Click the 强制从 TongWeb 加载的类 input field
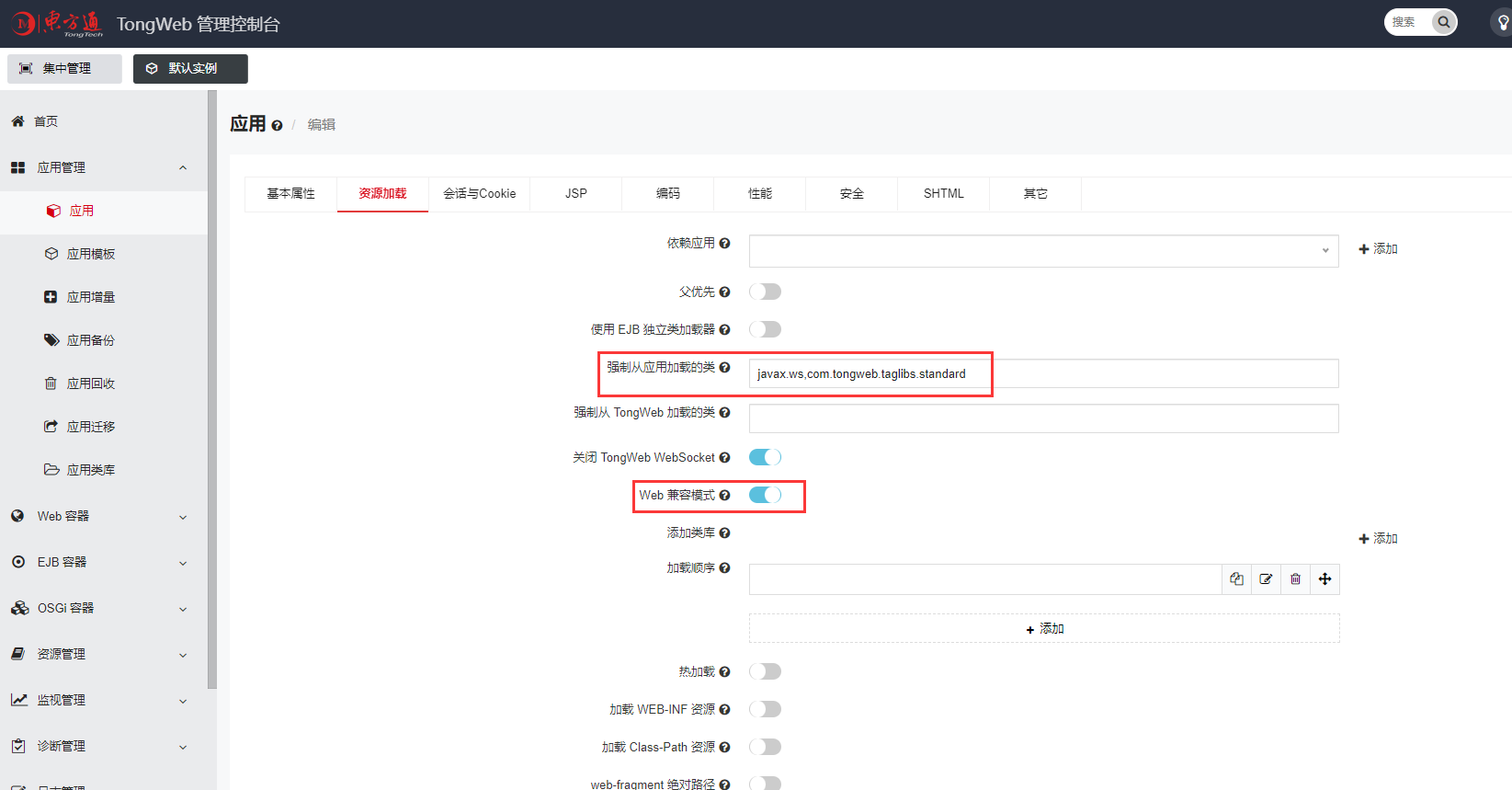Image resolution: width=1512 pixels, height=790 pixels. click(x=1043, y=418)
